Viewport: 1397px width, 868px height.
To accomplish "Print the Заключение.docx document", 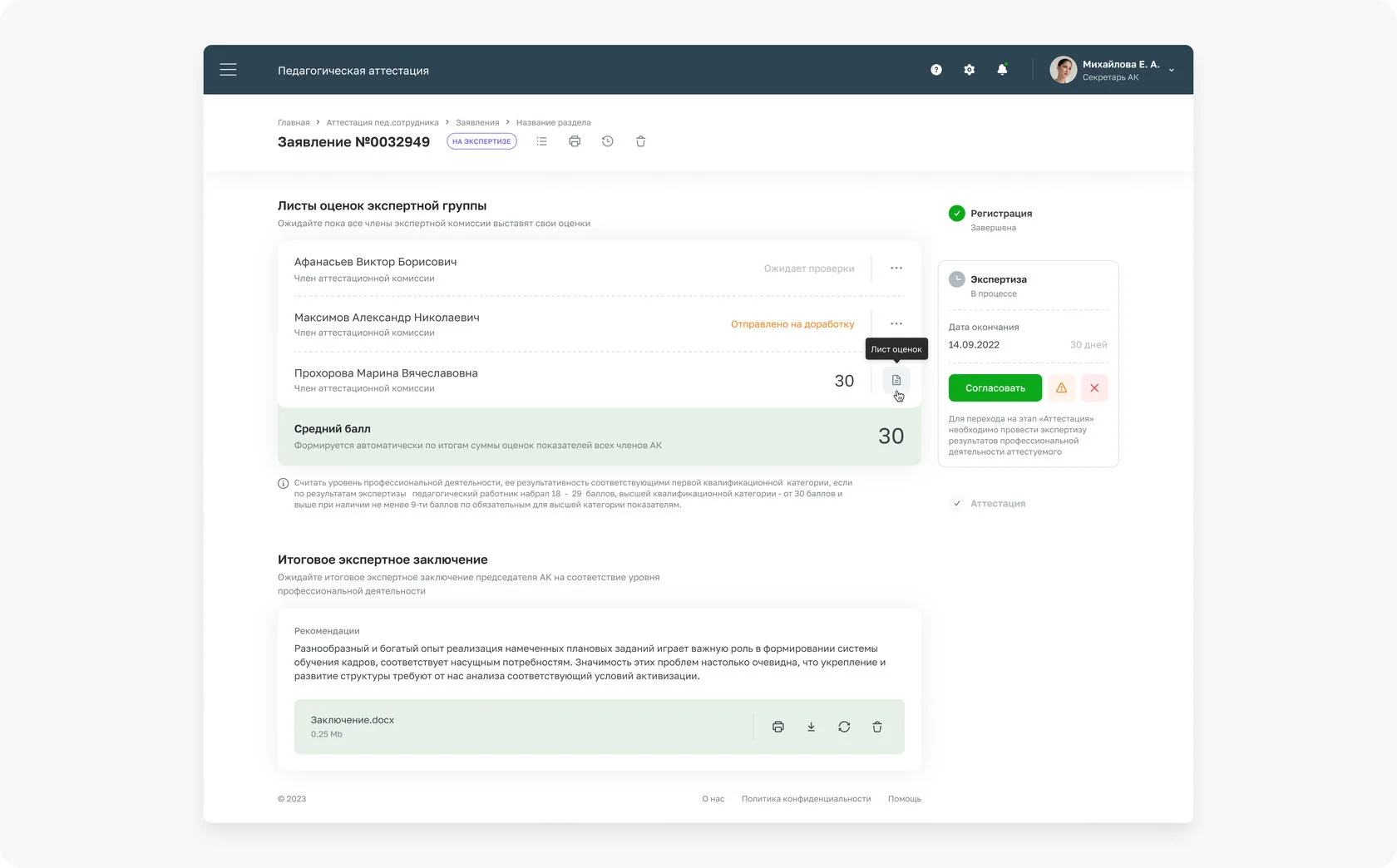I will (x=778, y=727).
